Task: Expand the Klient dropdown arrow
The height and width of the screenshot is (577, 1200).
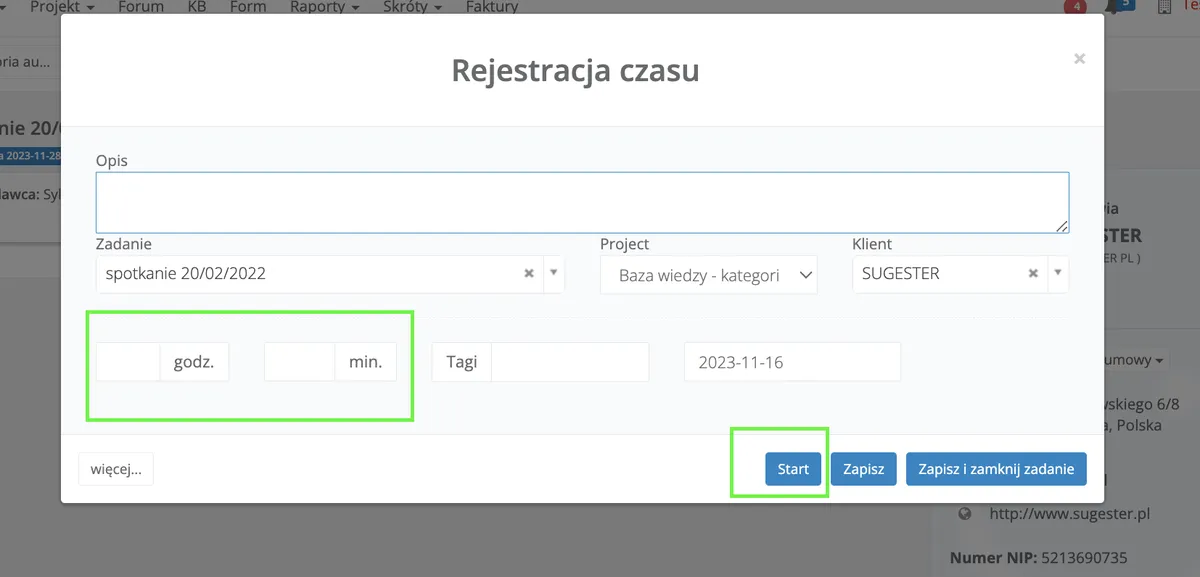Action: click(x=1058, y=273)
